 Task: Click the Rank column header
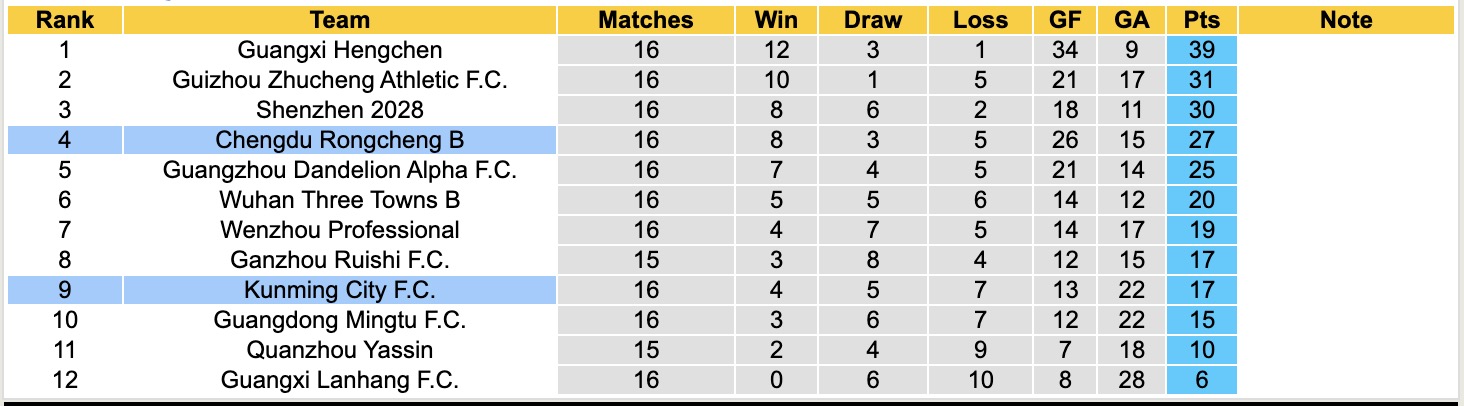65,20
